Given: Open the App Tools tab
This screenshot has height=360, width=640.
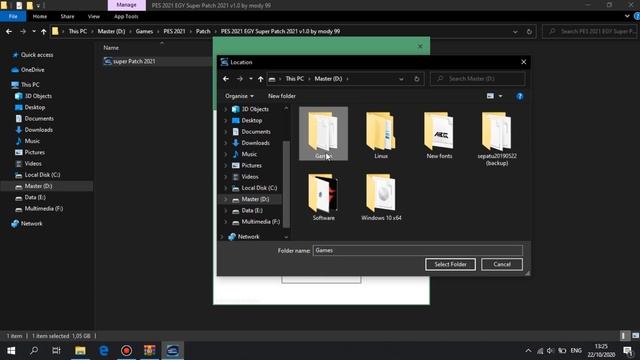Looking at the screenshot, I should [126, 16].
